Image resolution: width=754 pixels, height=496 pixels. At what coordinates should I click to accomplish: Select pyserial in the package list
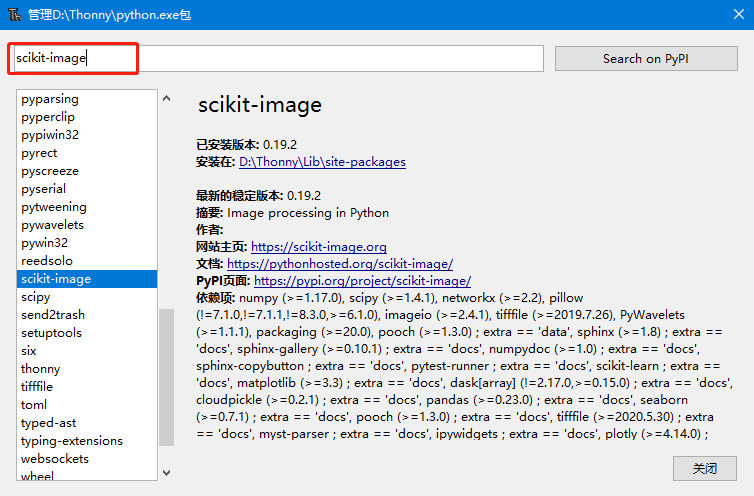[44, 189]
